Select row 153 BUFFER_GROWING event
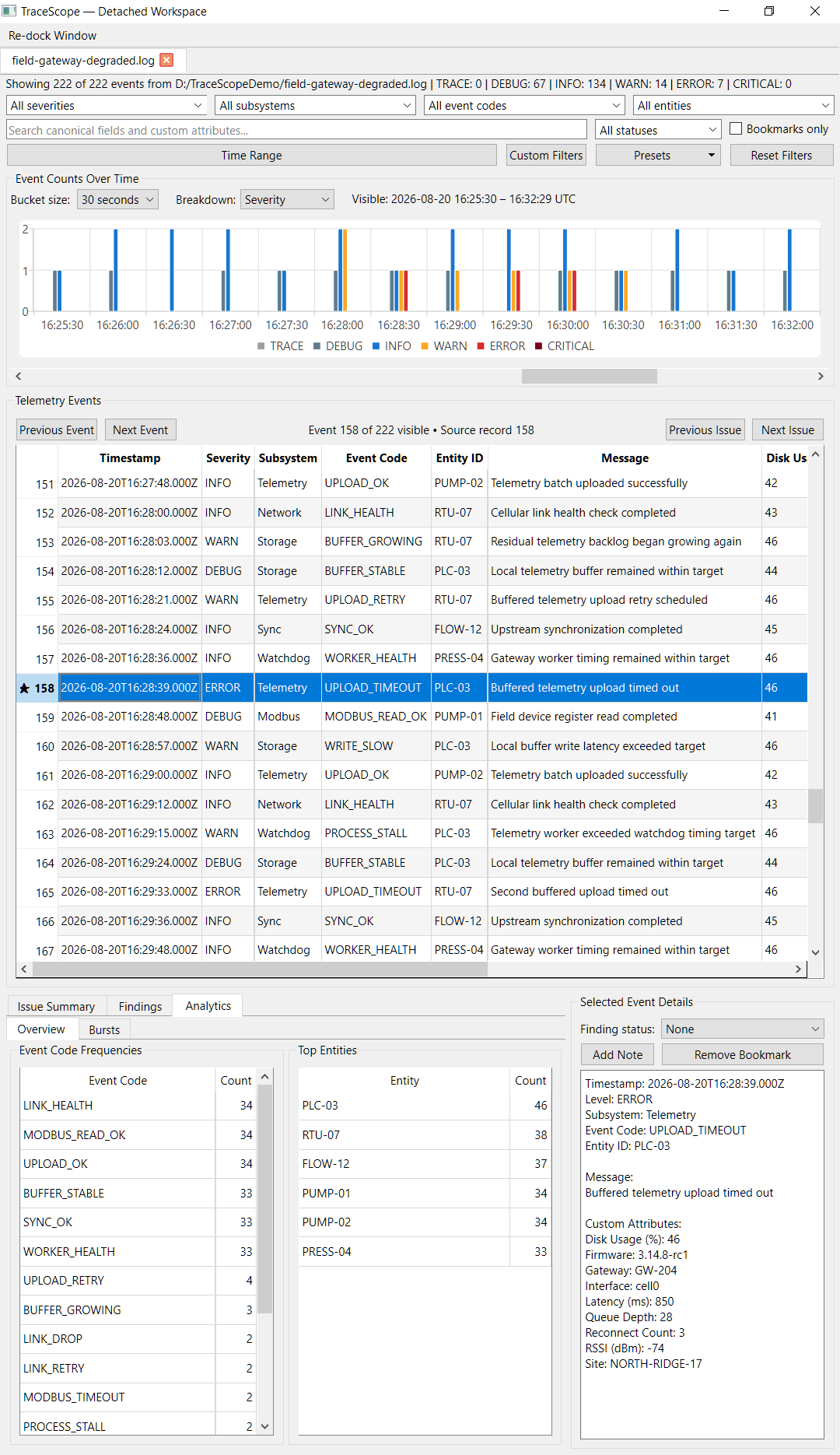Image resolution: width=840 pixels, height=1455 pixels. [x=412, y=542]
